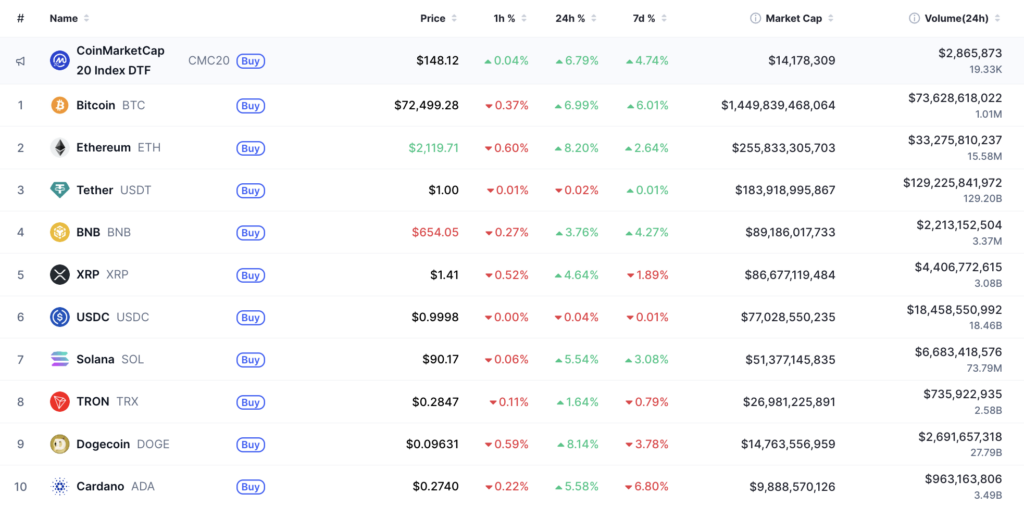
Task: Click Cardano volume $963,163,806
Action: coord(963,479)
